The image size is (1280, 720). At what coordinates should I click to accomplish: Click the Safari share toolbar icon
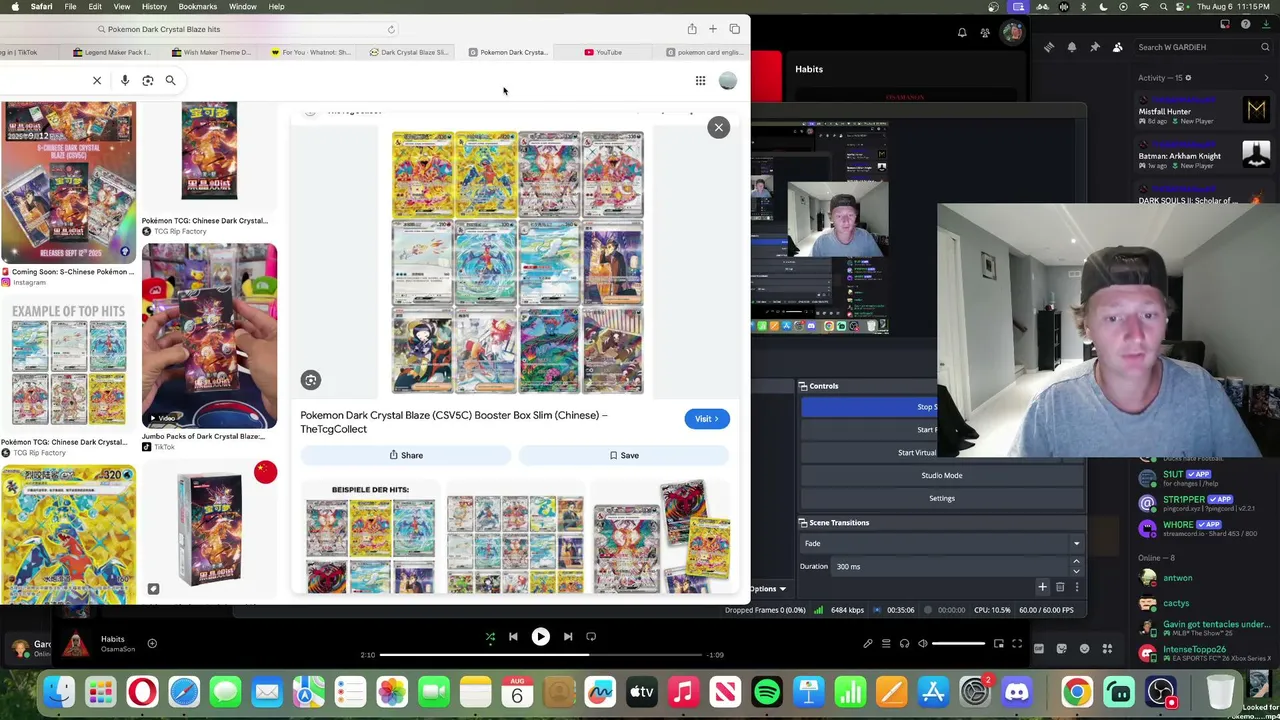point(691,29)
